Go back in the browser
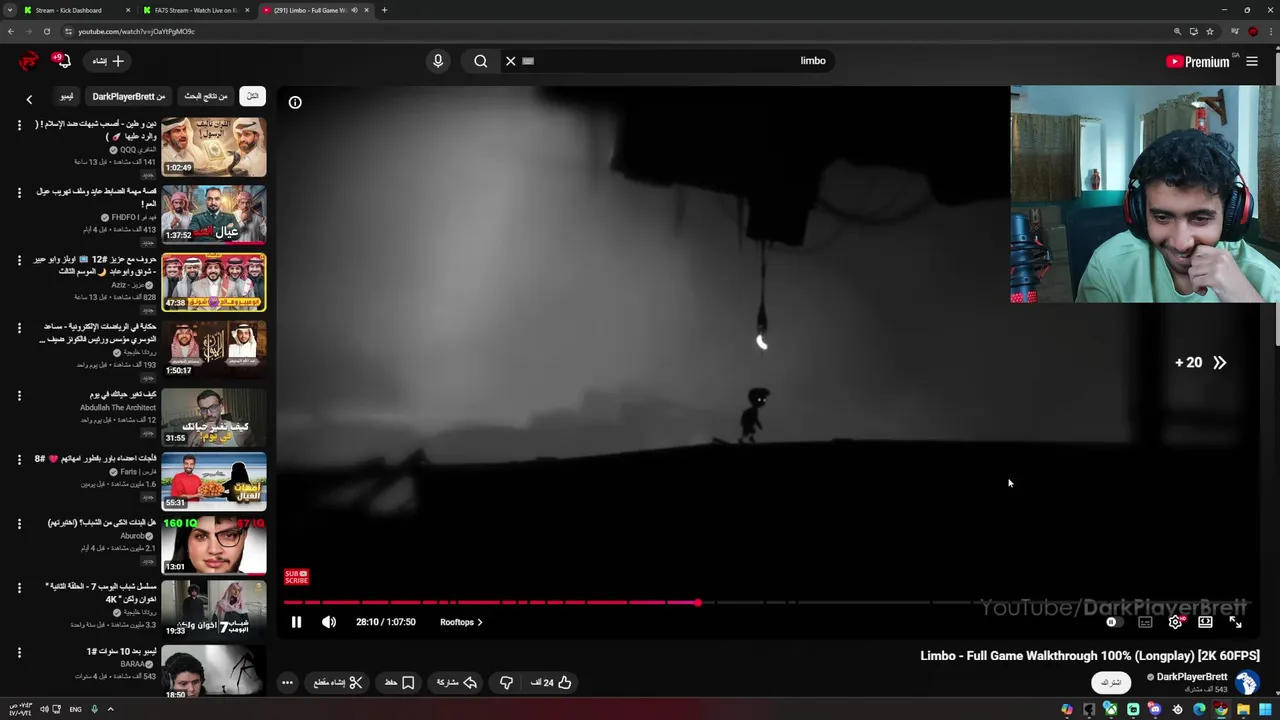 tap(11, 31)
